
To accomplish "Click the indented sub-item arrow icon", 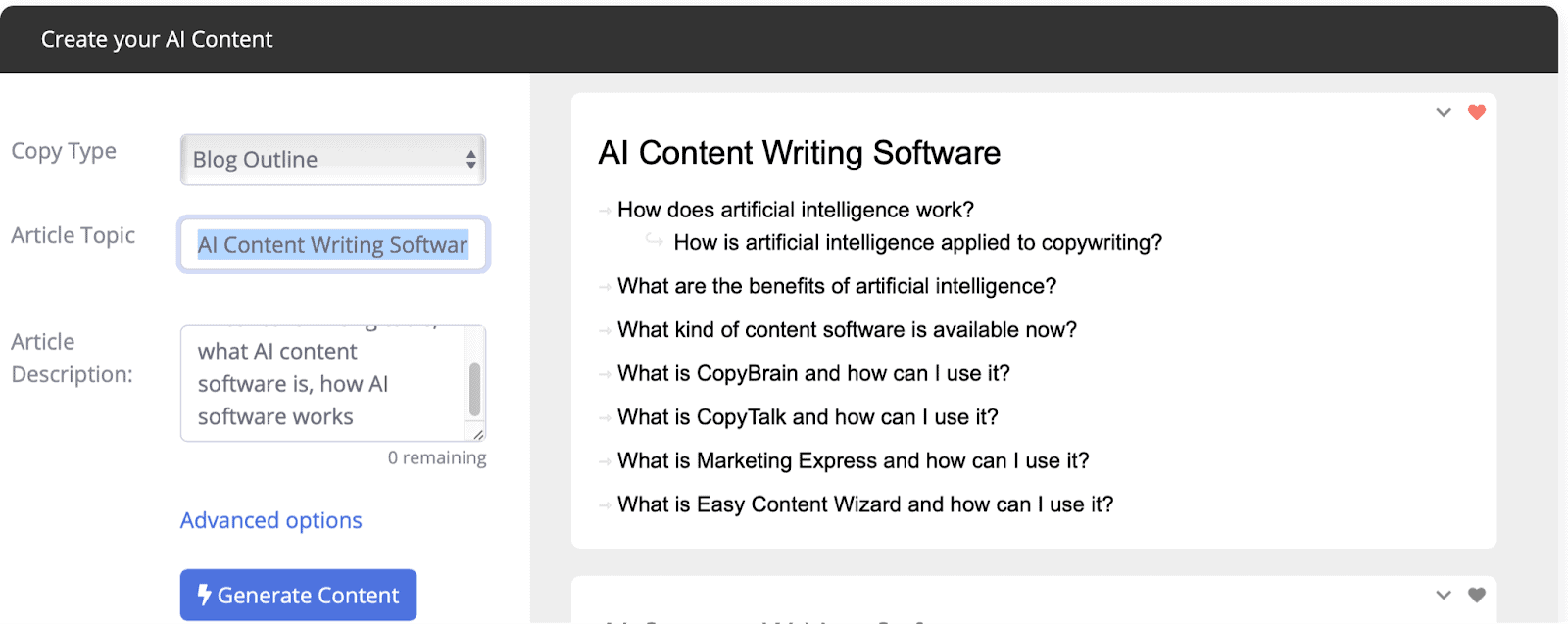I will pyautogui.click(x=654, y=241).
